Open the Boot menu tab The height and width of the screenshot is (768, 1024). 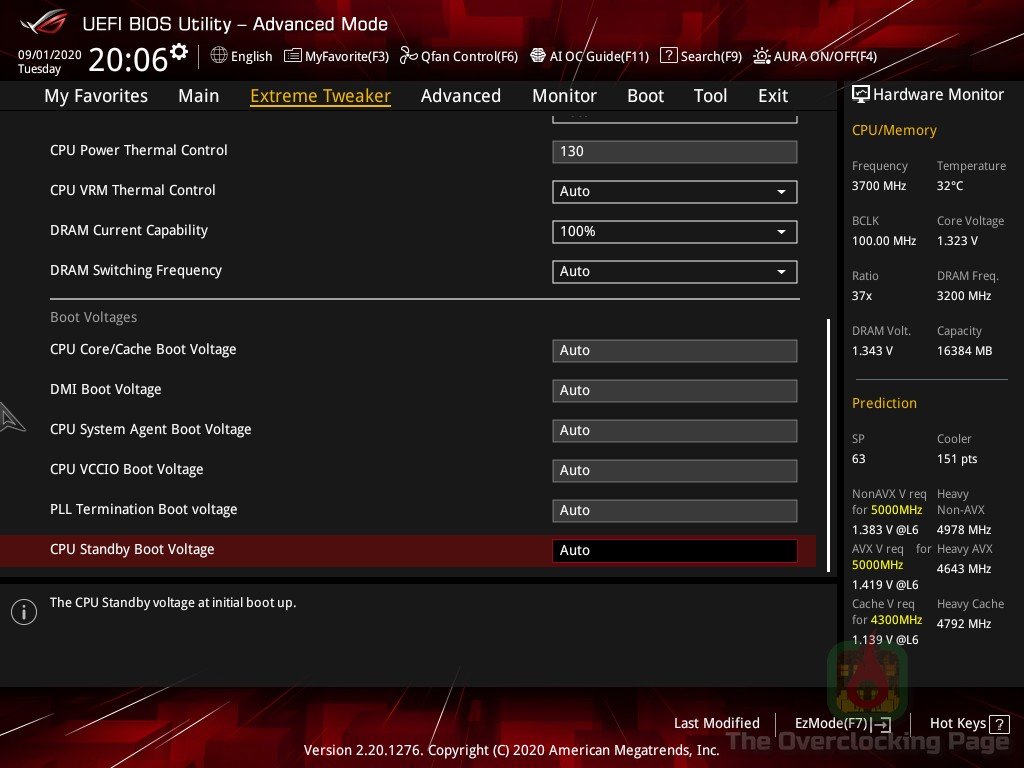(645, 95)
